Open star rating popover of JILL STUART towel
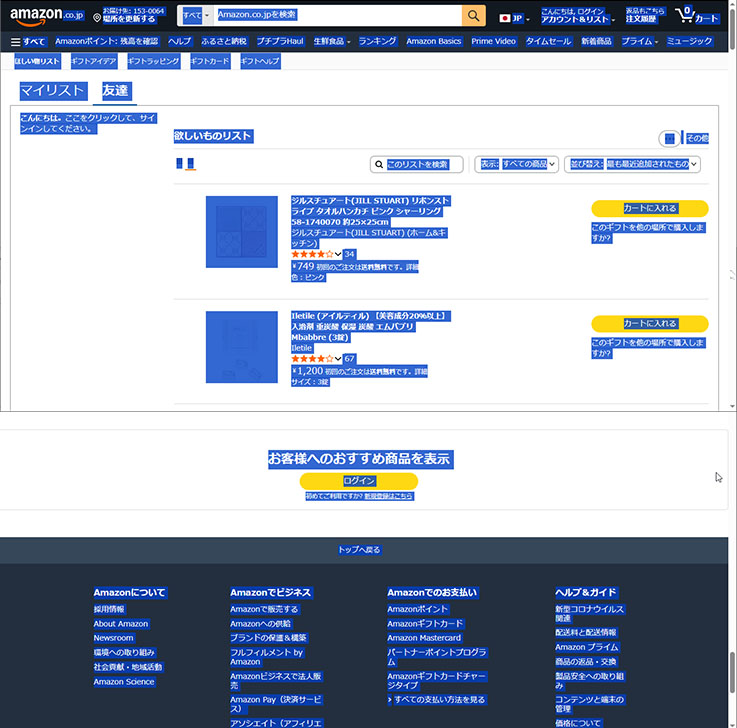737x728 pixels. (x=316, y=254)
